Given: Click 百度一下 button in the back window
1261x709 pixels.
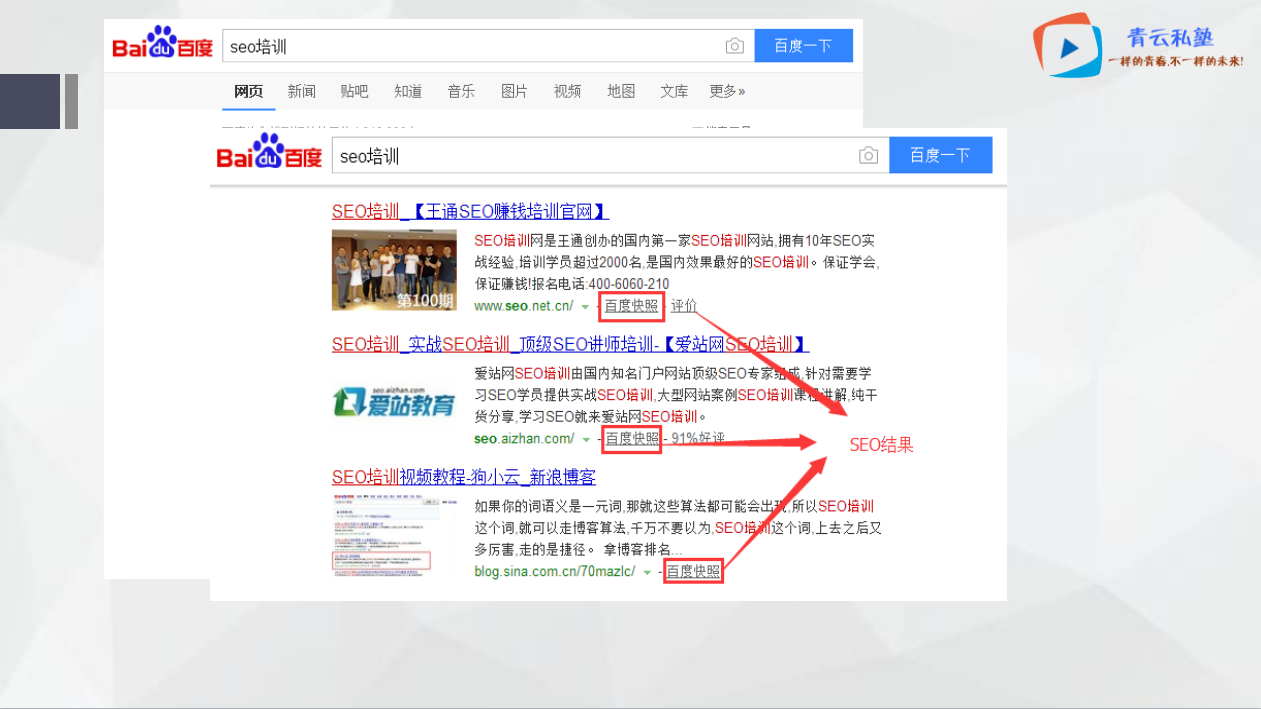Looking at the screenshot, I should (803, 46).
